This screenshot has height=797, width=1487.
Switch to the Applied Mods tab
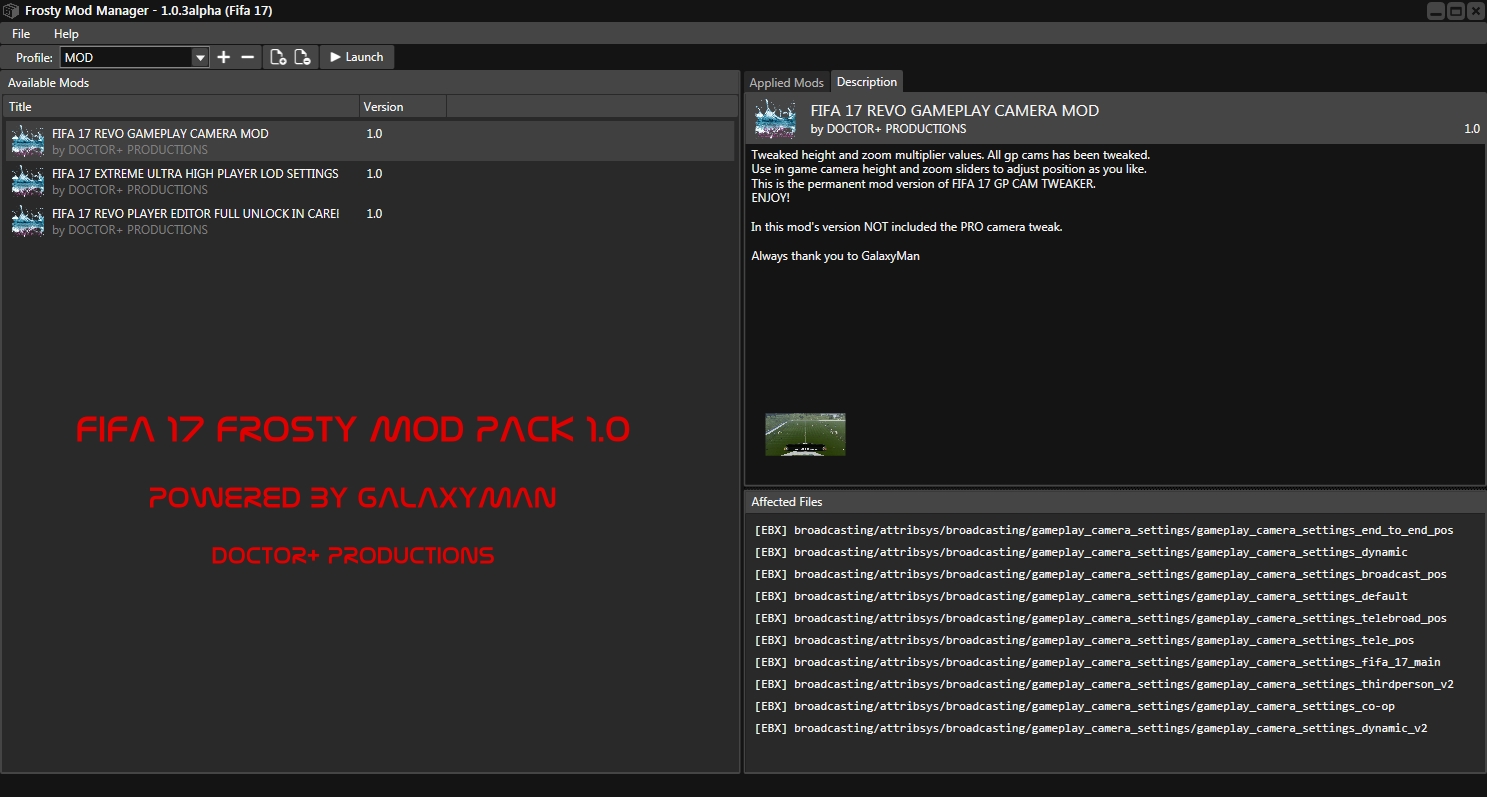787,82
